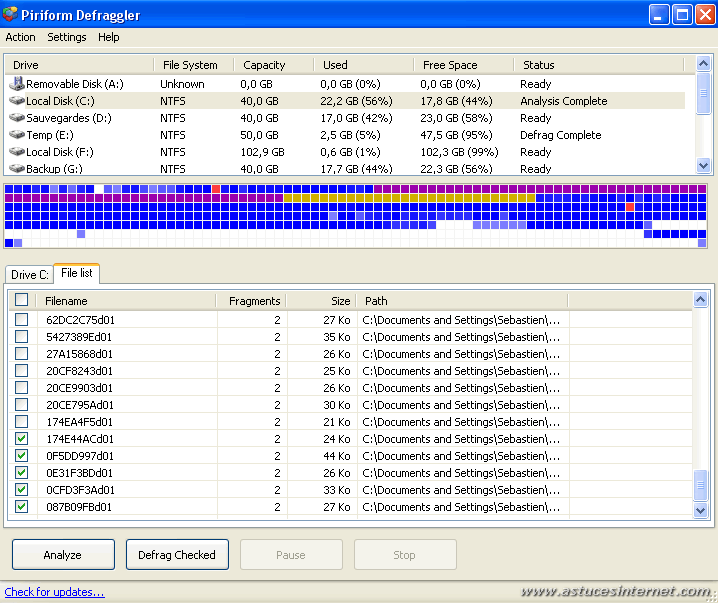Click the Piriform Defraggler title bar icon
Screen dimensions: 718x603
tap(10, 15)
